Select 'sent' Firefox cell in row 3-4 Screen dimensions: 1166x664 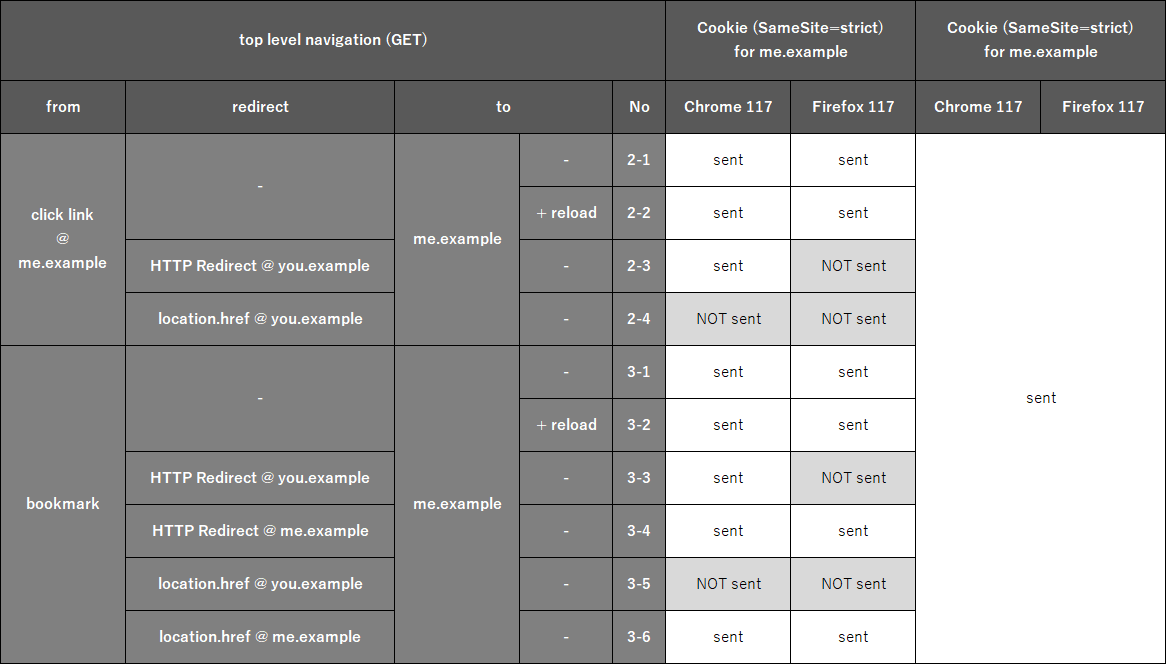click(853, 531)
